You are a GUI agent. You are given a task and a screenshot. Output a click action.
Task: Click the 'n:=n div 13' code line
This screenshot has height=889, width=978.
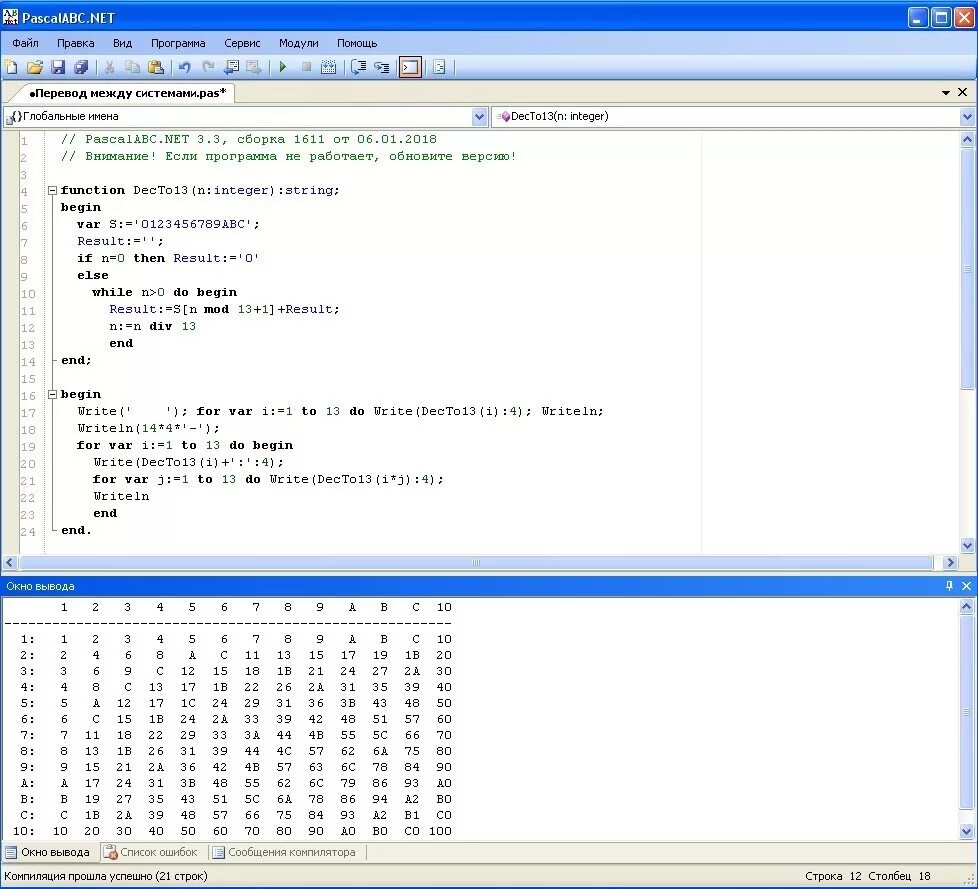pos(152,326)
